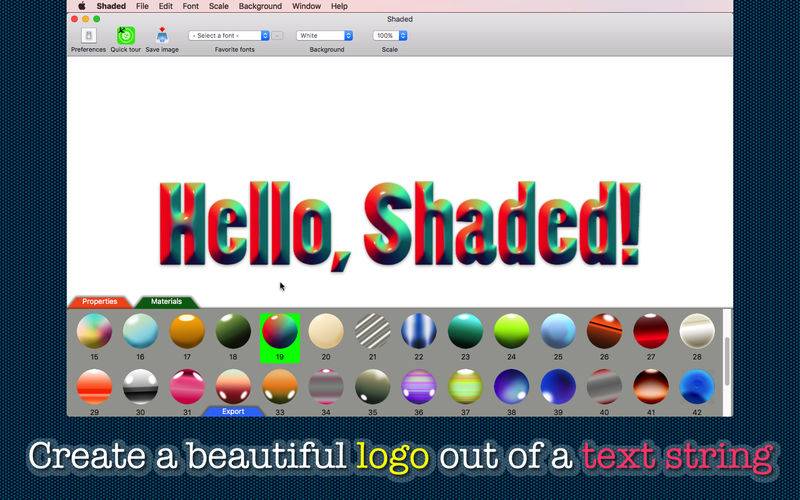
Task: Open the Font menu
Action: [191, 6]
